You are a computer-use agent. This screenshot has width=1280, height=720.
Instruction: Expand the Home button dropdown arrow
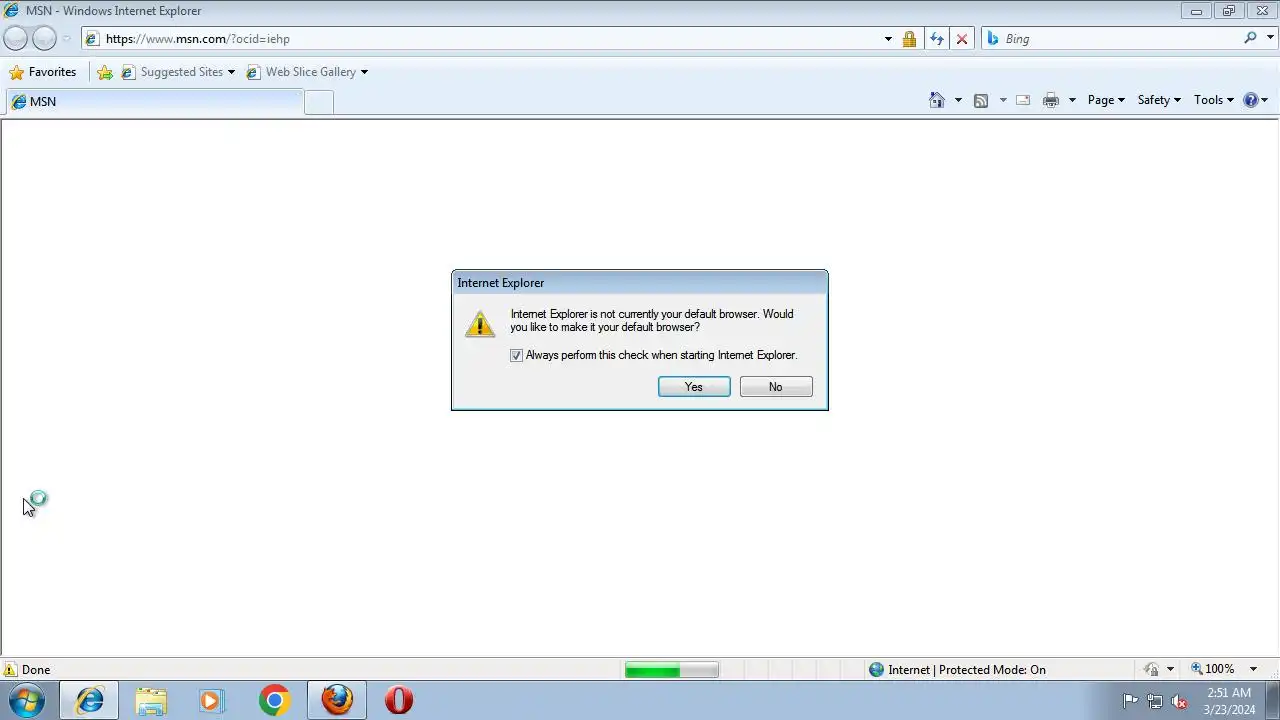(958, 100)
